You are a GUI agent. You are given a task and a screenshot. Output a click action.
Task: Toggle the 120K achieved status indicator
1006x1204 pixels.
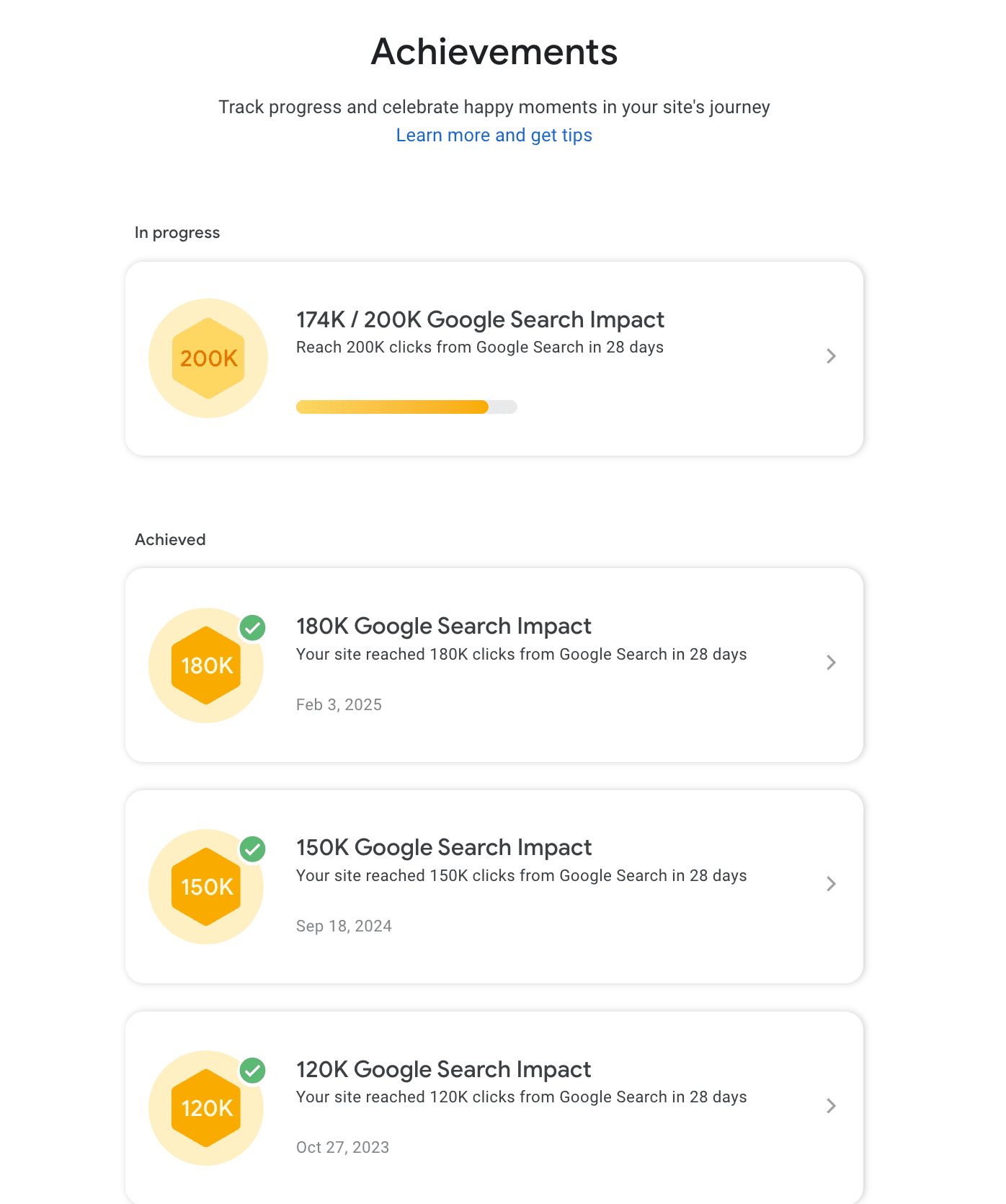click(252, 1071)
